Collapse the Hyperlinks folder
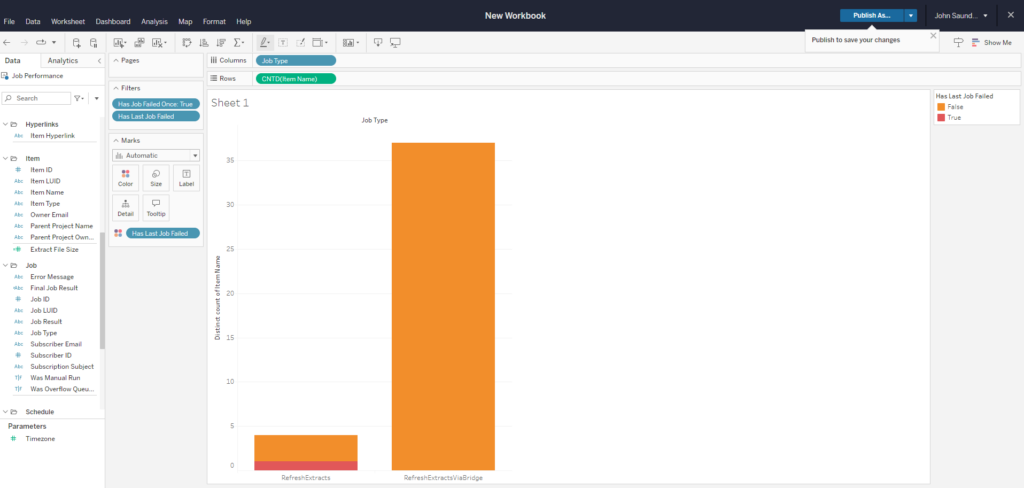 point(5,124)
